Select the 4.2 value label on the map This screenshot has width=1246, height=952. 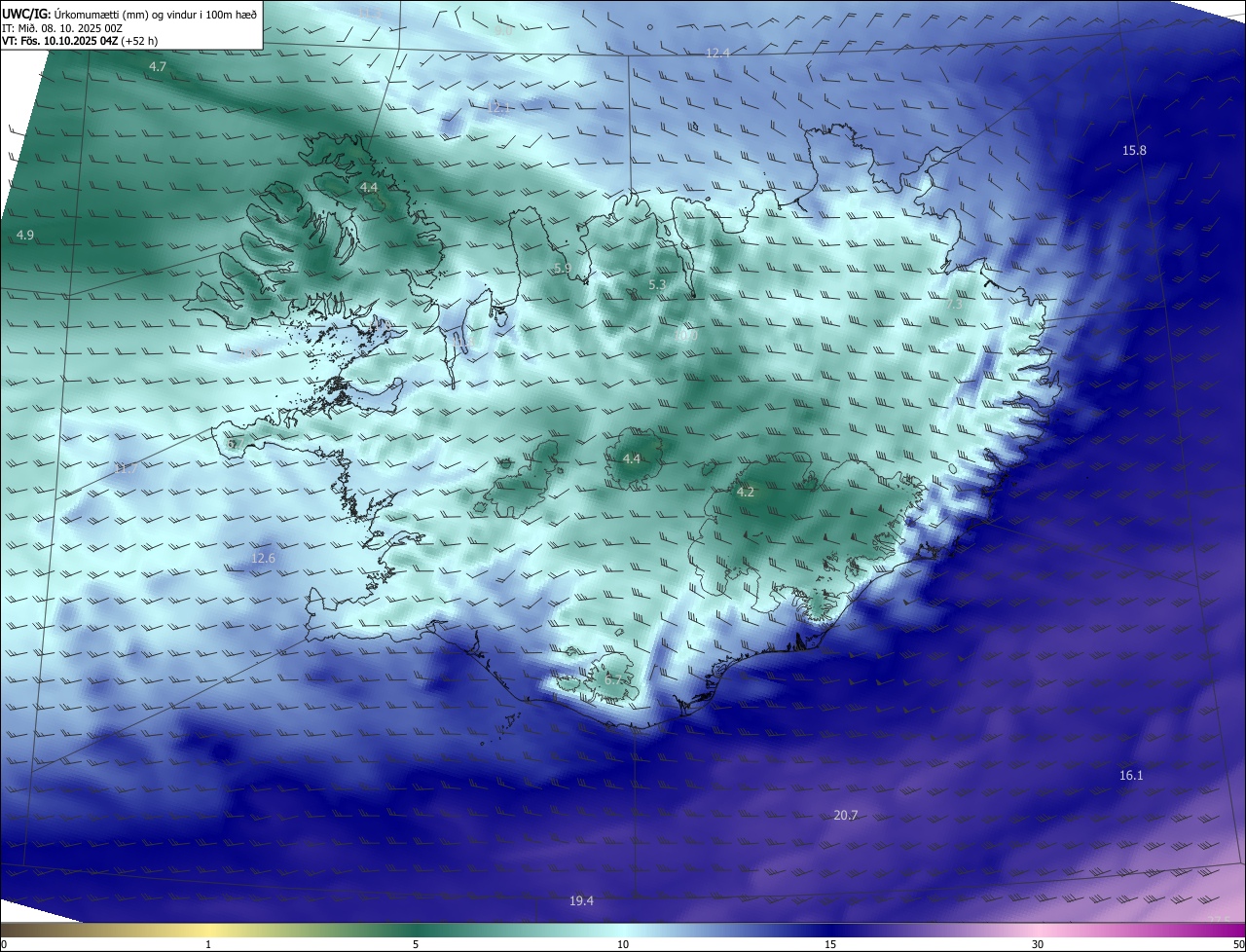tap(746, 492)
